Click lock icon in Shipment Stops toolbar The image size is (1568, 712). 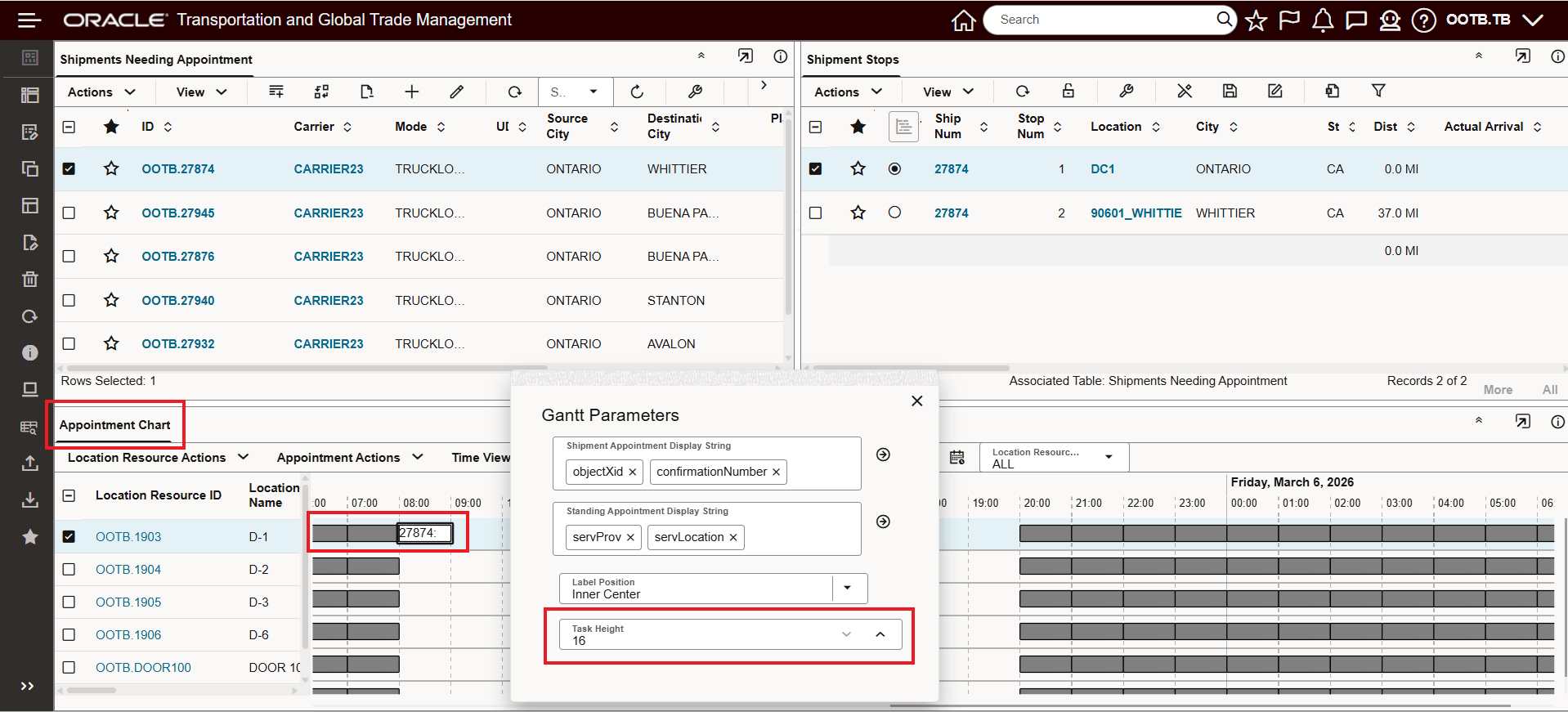tap(1068, 91)
